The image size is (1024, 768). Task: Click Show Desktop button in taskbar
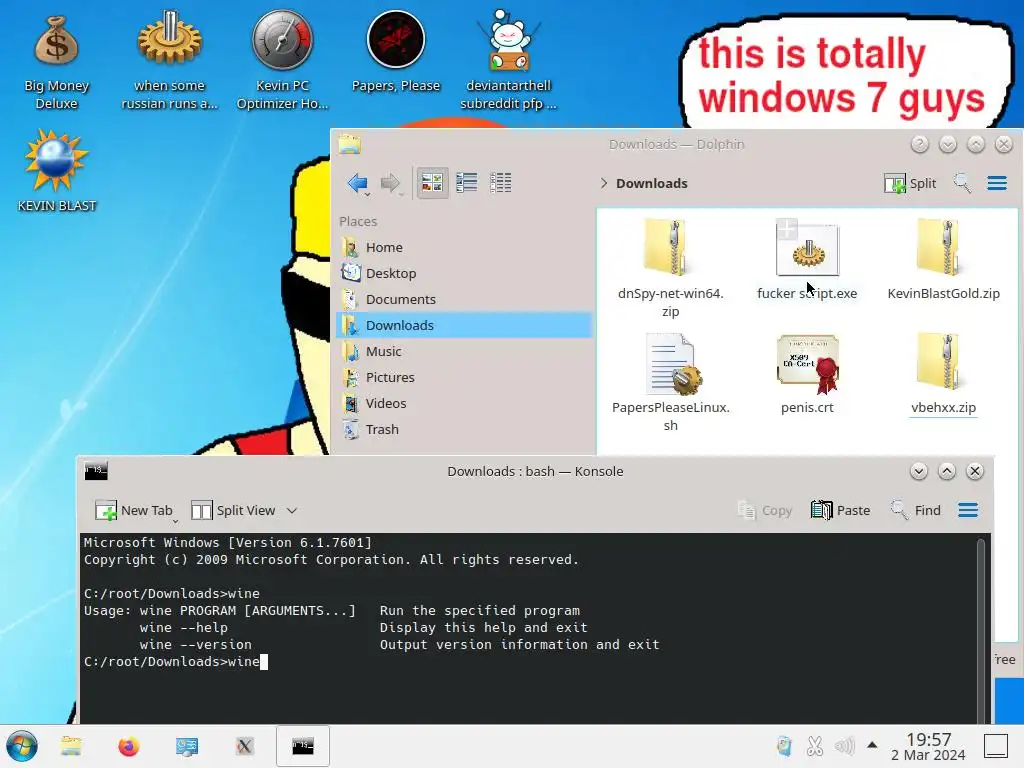[996, 746]
